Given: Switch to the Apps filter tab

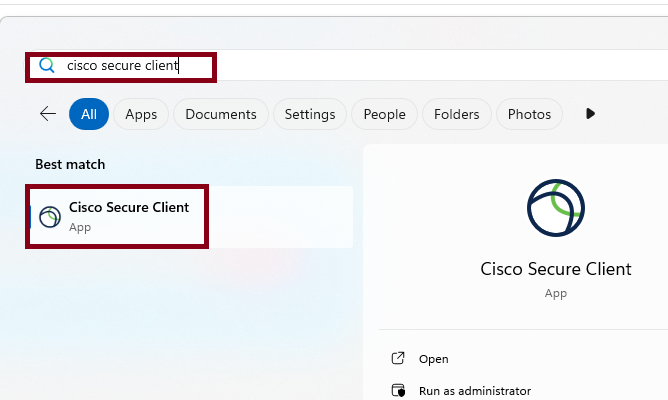Looking at the screenshot, I should pyautogui.click(x=141, y=114).
